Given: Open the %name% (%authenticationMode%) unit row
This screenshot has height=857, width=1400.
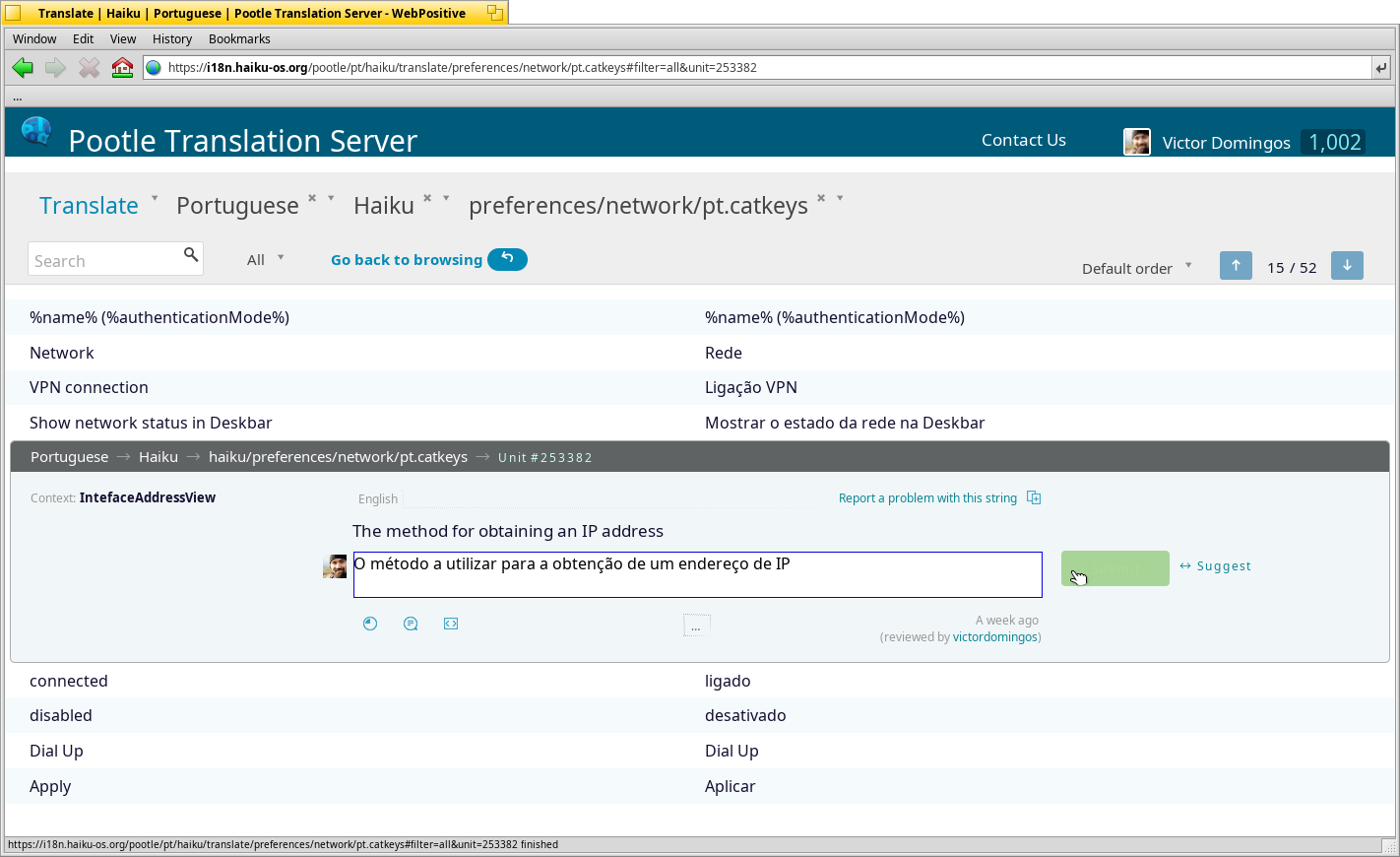Looking at the screenshot, I should click(x=700, y=317).
